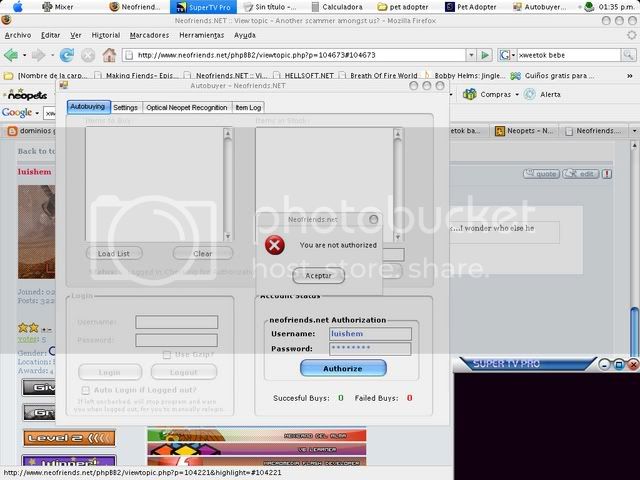Enable the Use Gzip checkbox
The image size is (640, 480).
(168, 355)
